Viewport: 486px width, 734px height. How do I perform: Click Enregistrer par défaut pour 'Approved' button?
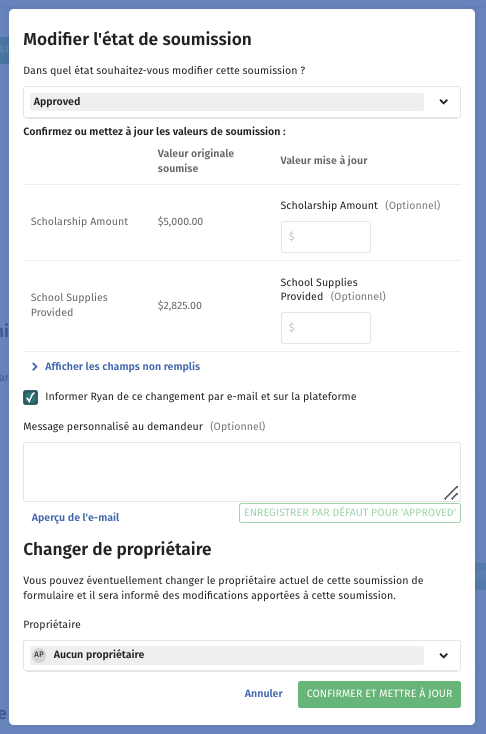tap(350, 513)
